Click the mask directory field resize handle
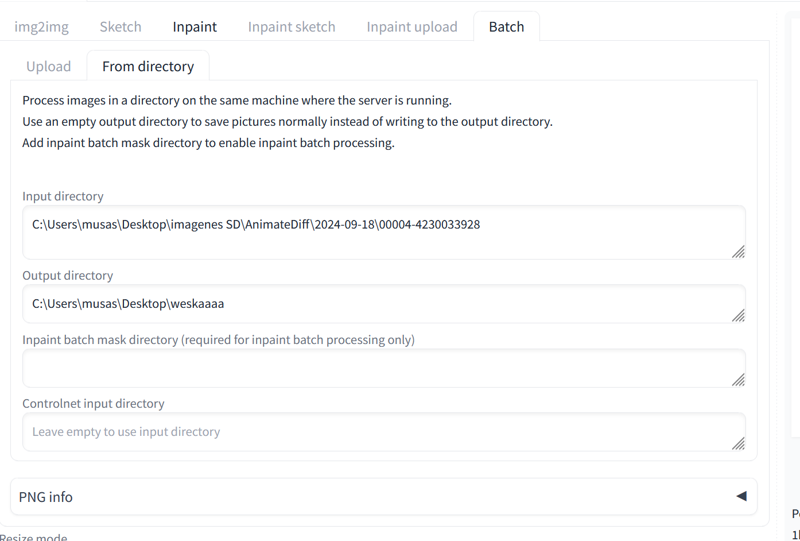 click(x=738, y=380)
